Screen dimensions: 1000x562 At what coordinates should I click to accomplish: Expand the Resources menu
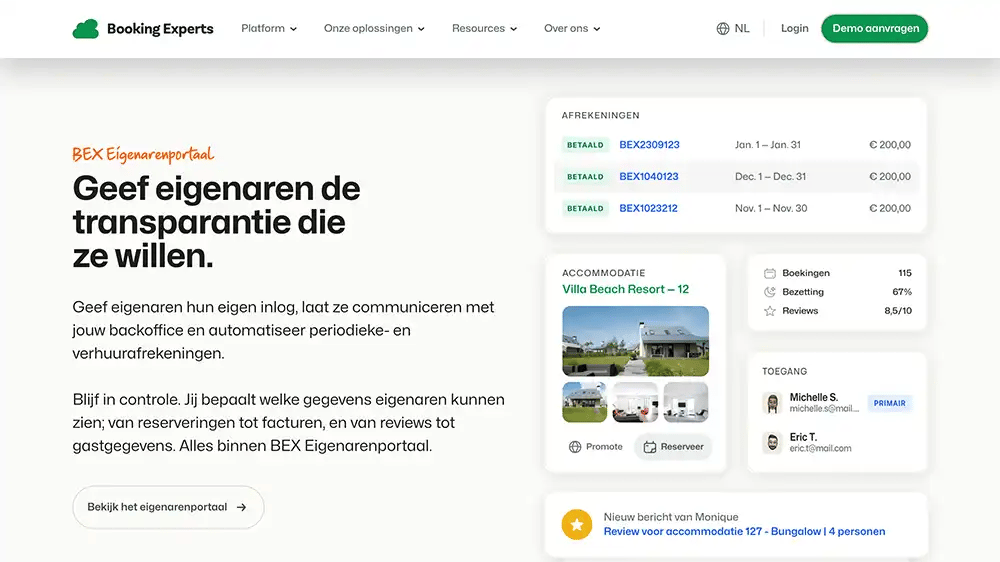pos(484,29)
